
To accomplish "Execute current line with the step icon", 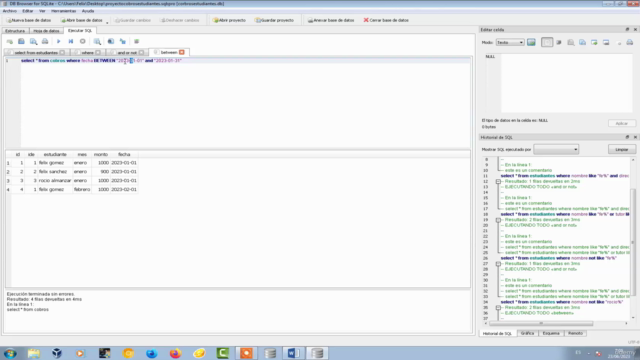I will pyautogui.click(x=71, y=42).
